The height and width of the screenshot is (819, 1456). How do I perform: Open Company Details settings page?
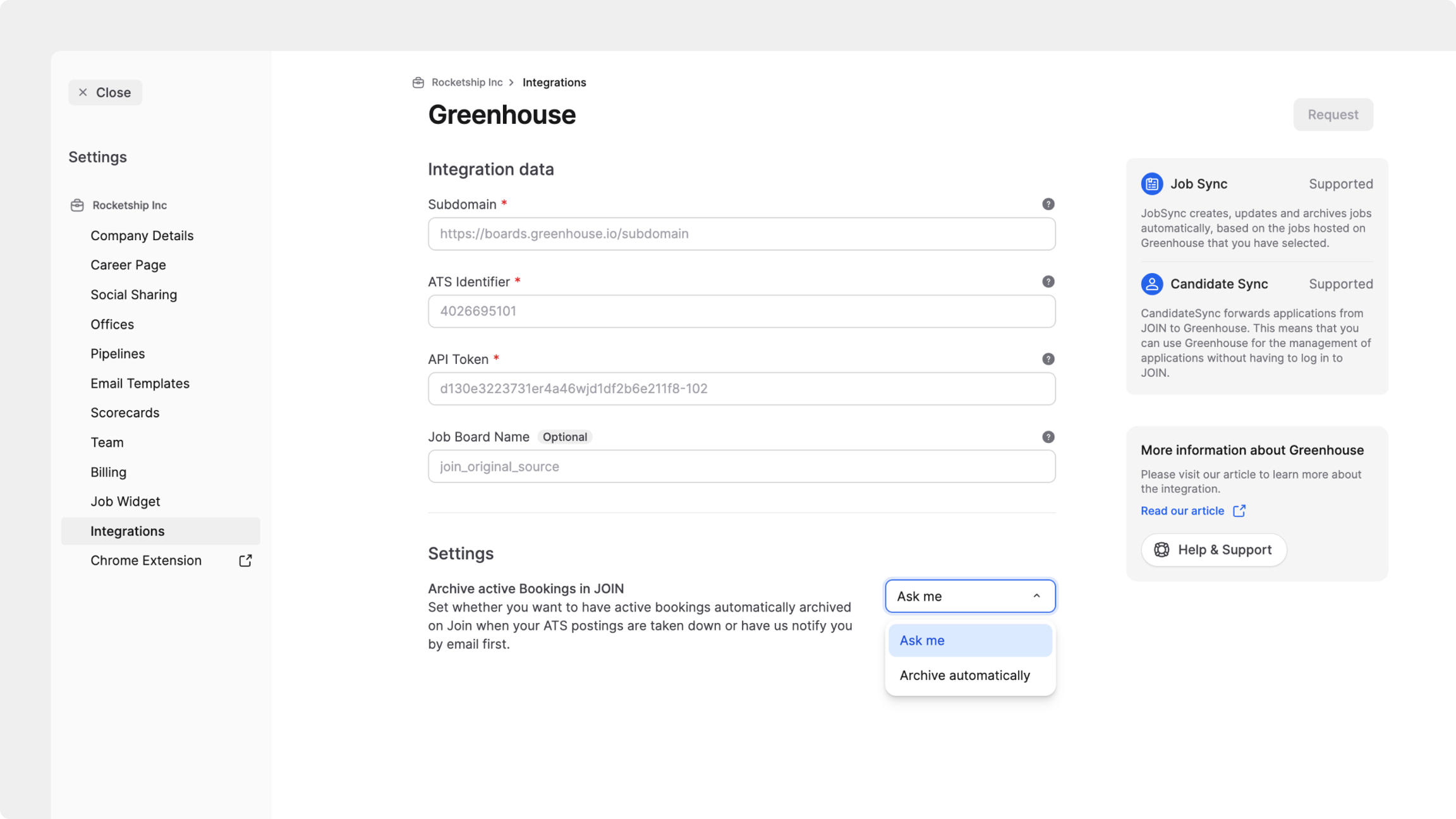142,236
